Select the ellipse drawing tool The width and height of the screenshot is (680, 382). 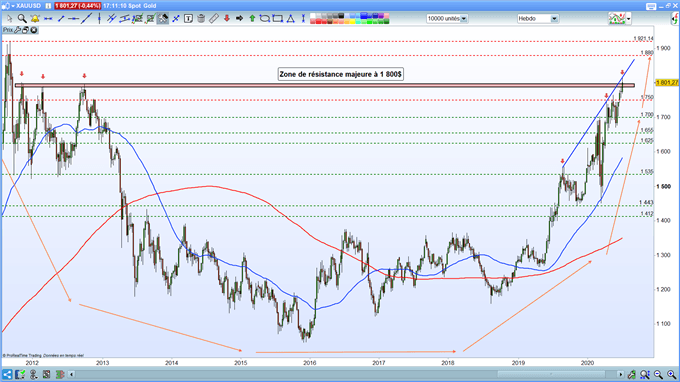point(265,19)
